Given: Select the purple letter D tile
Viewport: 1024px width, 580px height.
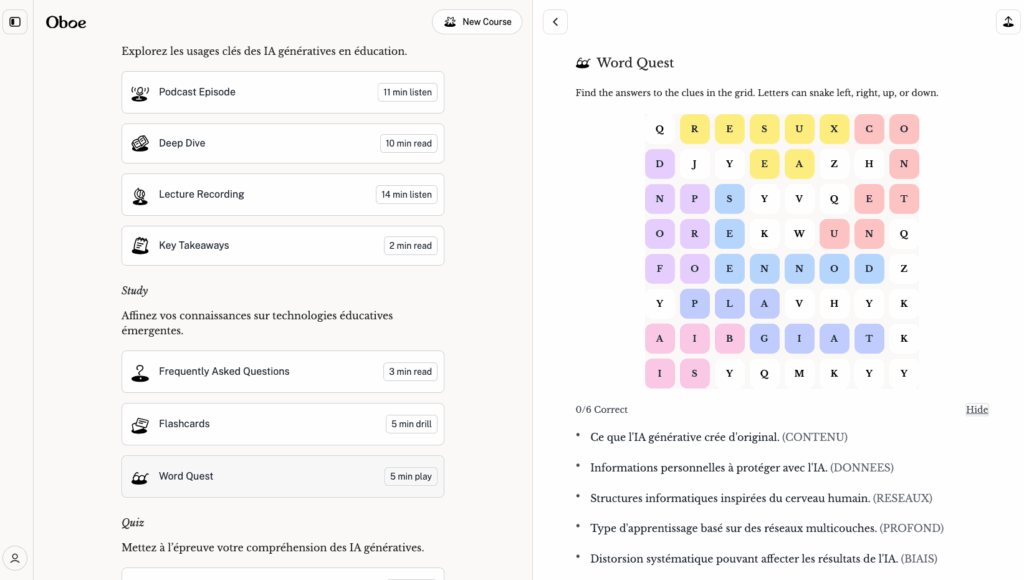Looking at the screenshot, I should coord(659,164).
